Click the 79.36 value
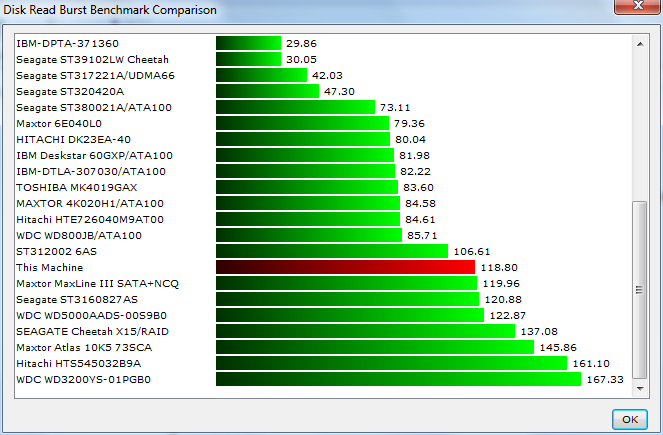This screenshot has width=663, height=435. tap(409, 124)
